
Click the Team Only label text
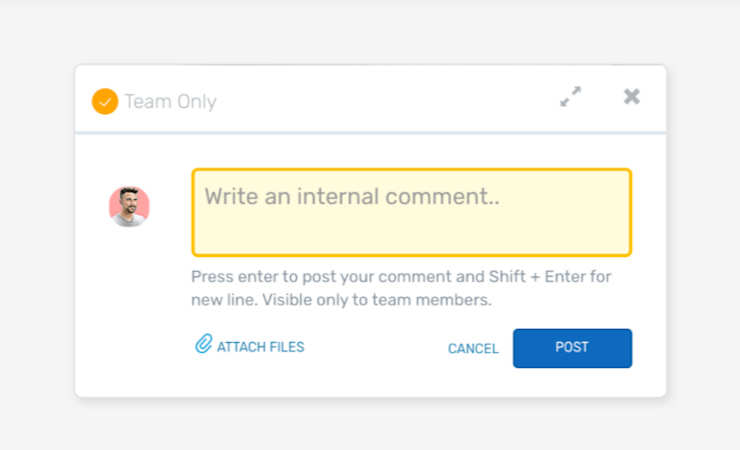[170, 101]
